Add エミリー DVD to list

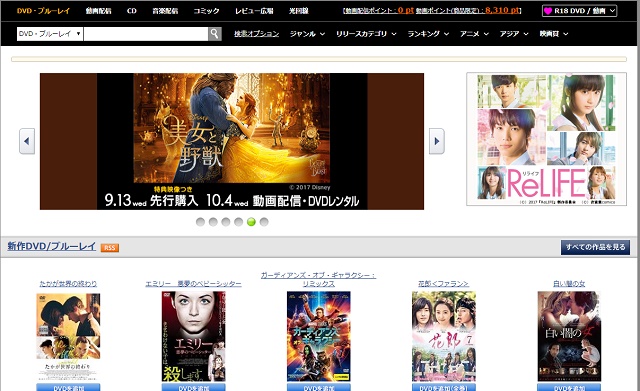tap(193, 387)
